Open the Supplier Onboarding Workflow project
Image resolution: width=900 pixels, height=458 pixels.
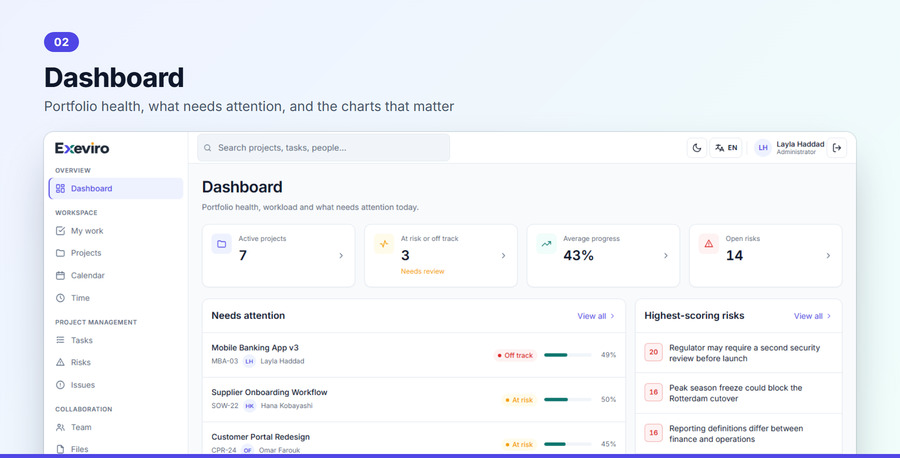click(x=269, y=393)
